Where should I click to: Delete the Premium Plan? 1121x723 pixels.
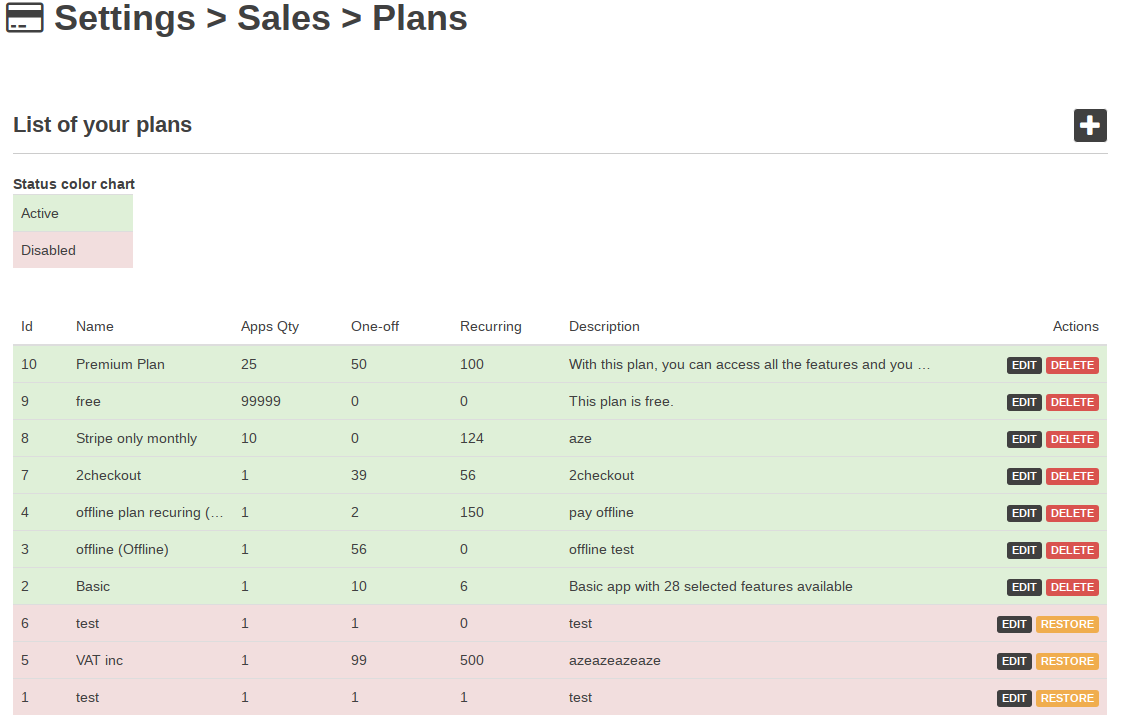click(x=1072, y=365)
